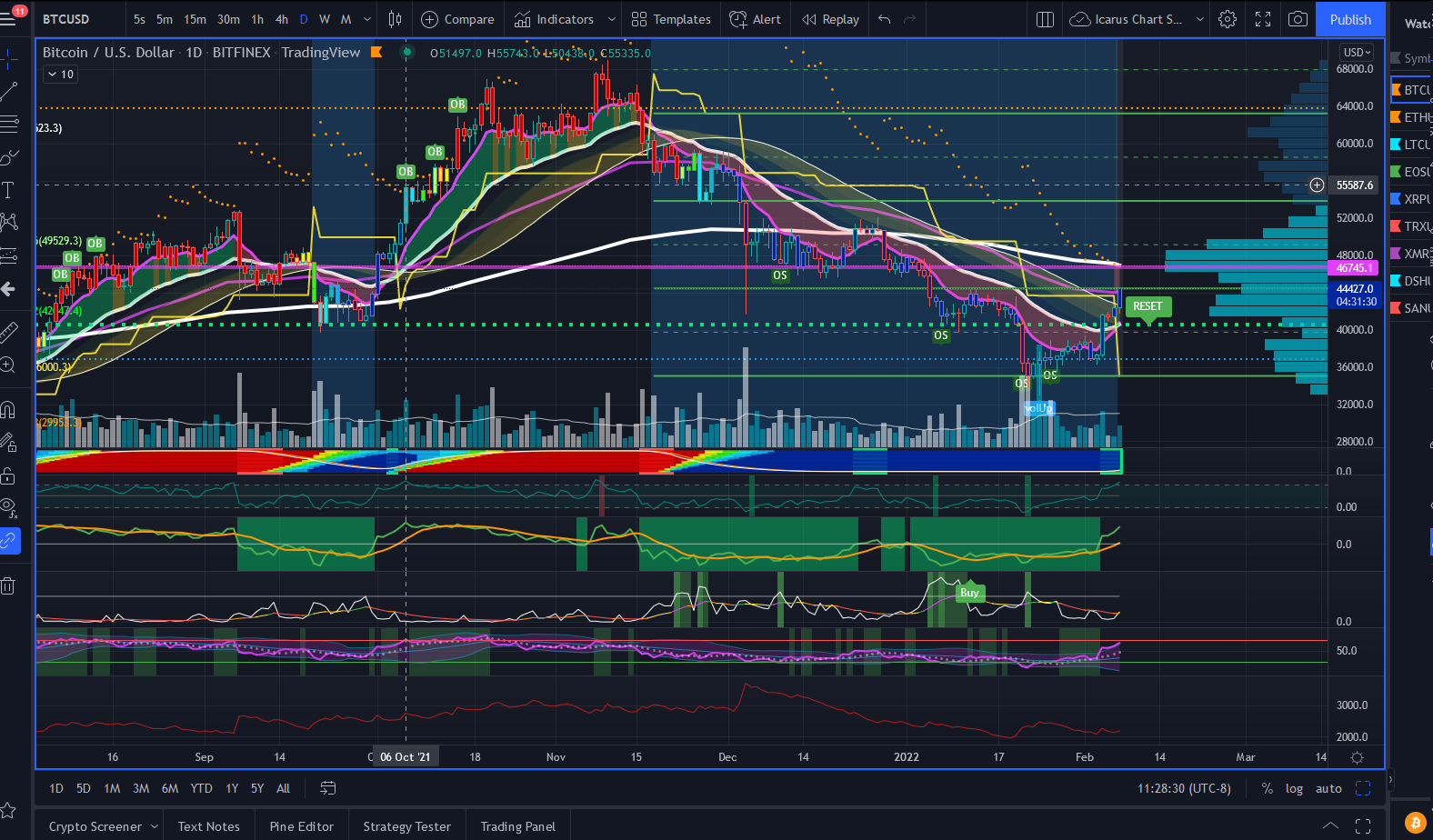
Task: Select the 4h timeframe
Action: pos(282,19)
